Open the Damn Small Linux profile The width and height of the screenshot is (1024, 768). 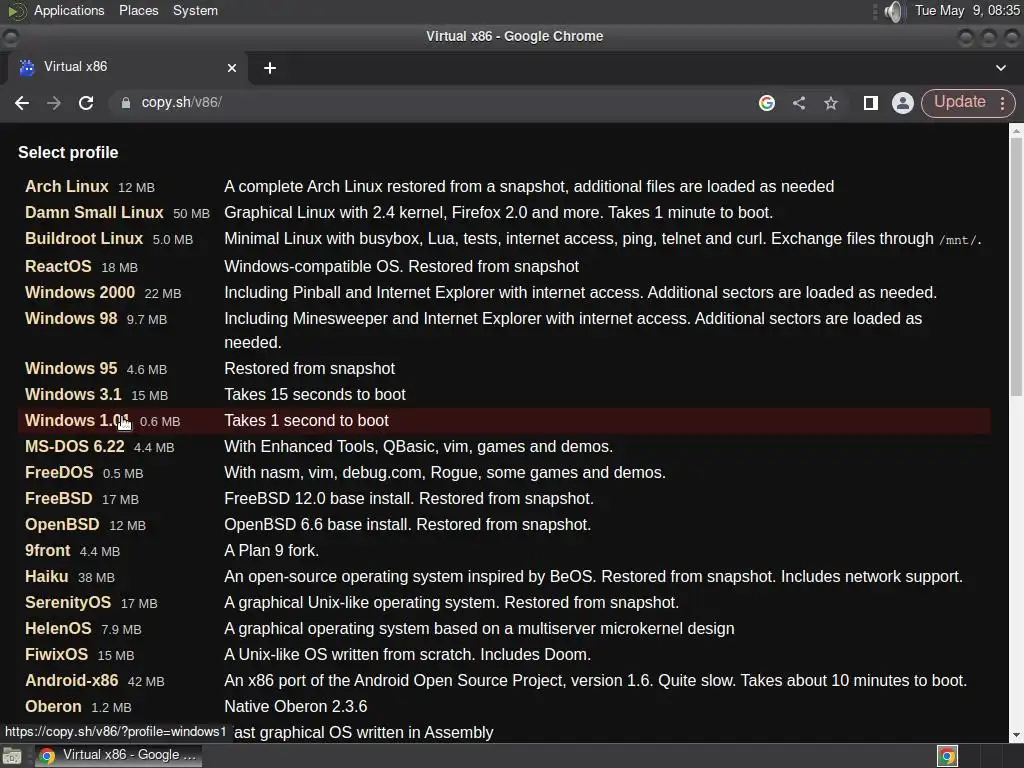[x=94, y=212]
